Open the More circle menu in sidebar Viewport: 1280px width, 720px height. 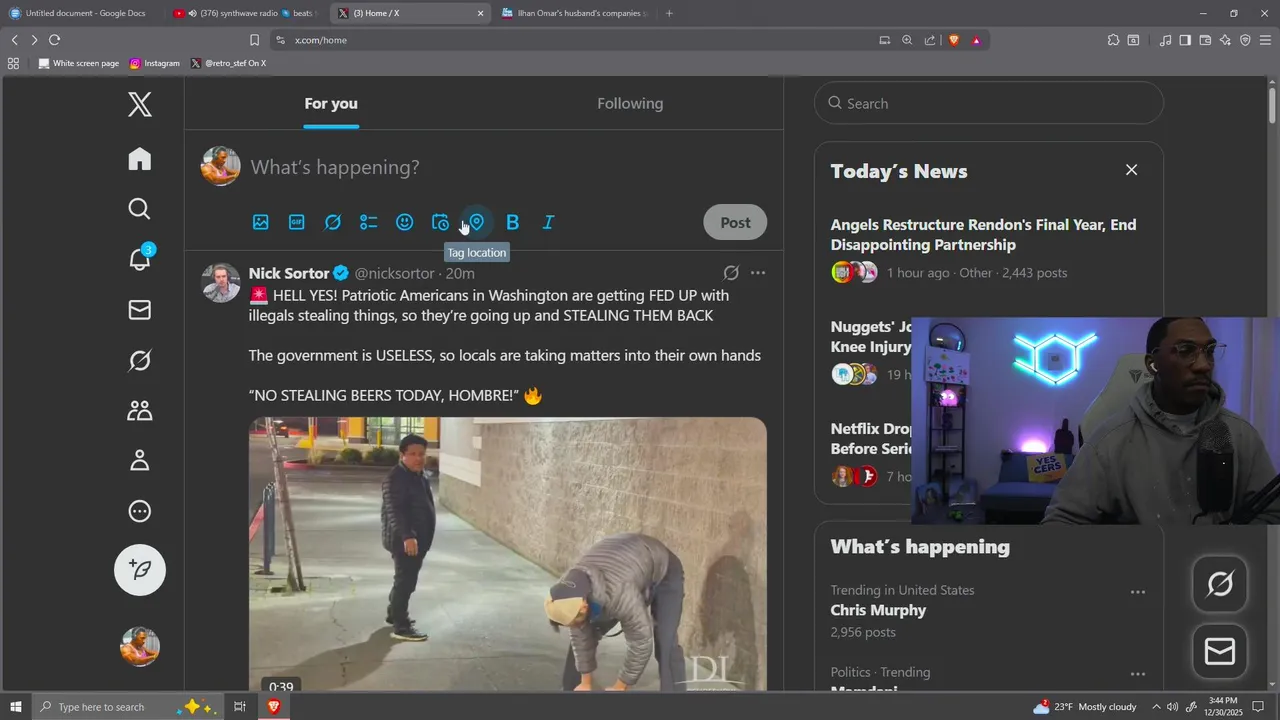pos(140,511)
